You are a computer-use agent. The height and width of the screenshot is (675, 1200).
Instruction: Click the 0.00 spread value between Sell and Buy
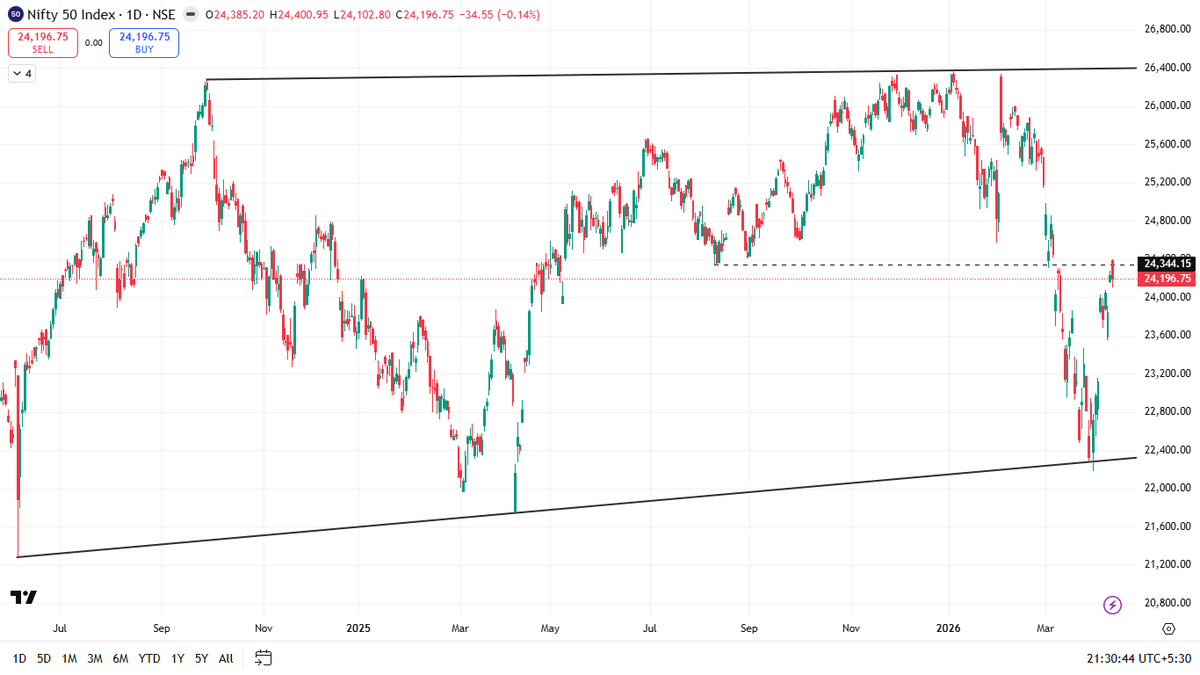tap(94, 43)
